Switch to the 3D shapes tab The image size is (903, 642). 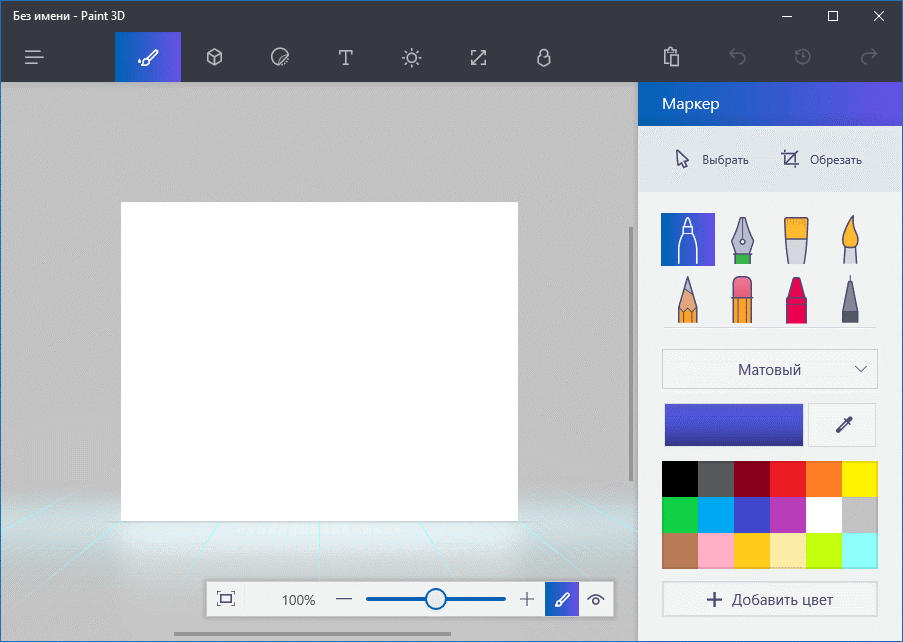pos(214,57)
